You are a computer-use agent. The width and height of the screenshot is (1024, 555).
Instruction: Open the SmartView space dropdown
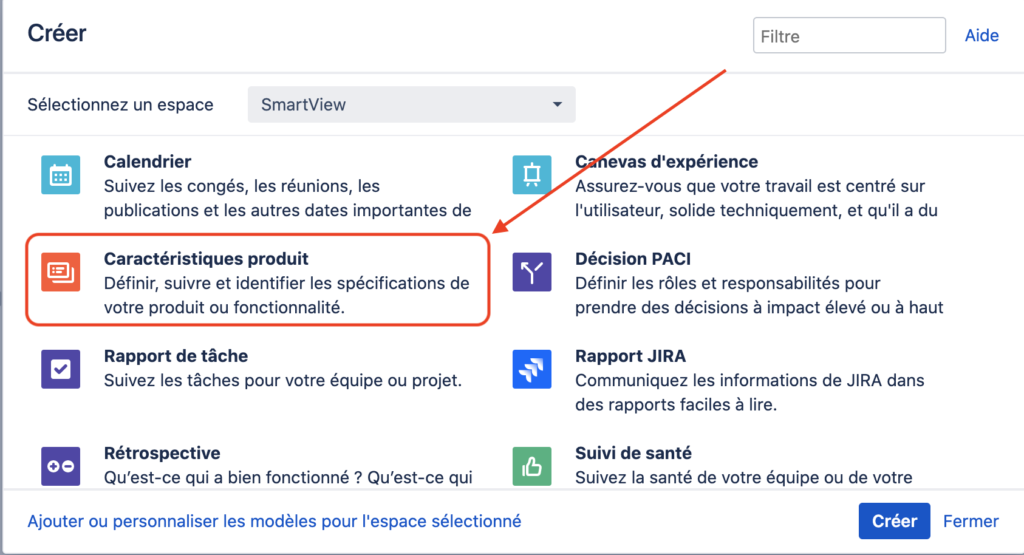click(411, 104)
